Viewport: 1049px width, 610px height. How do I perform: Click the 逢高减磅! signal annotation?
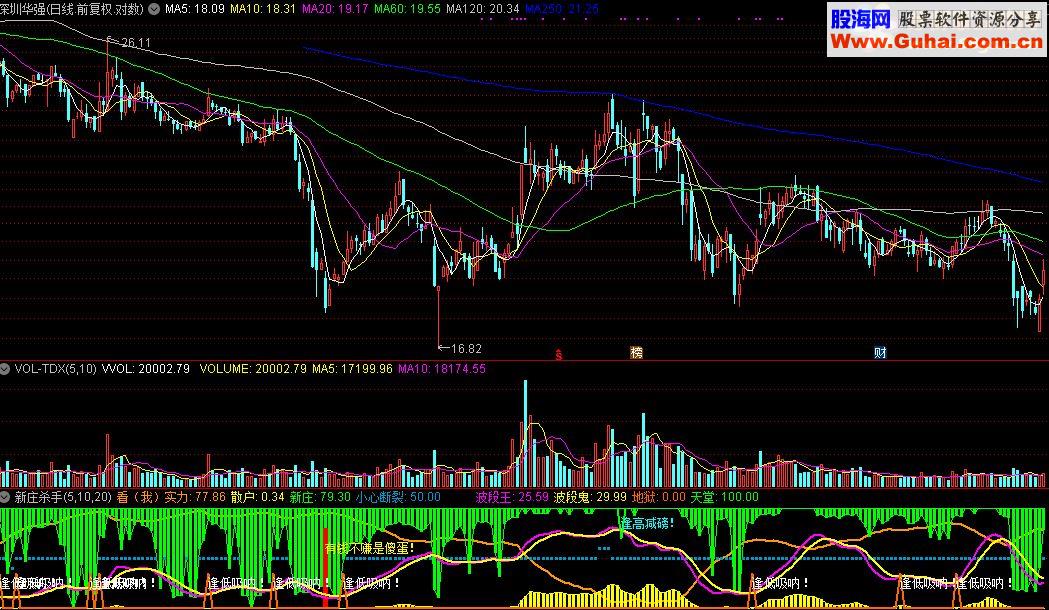648,524
